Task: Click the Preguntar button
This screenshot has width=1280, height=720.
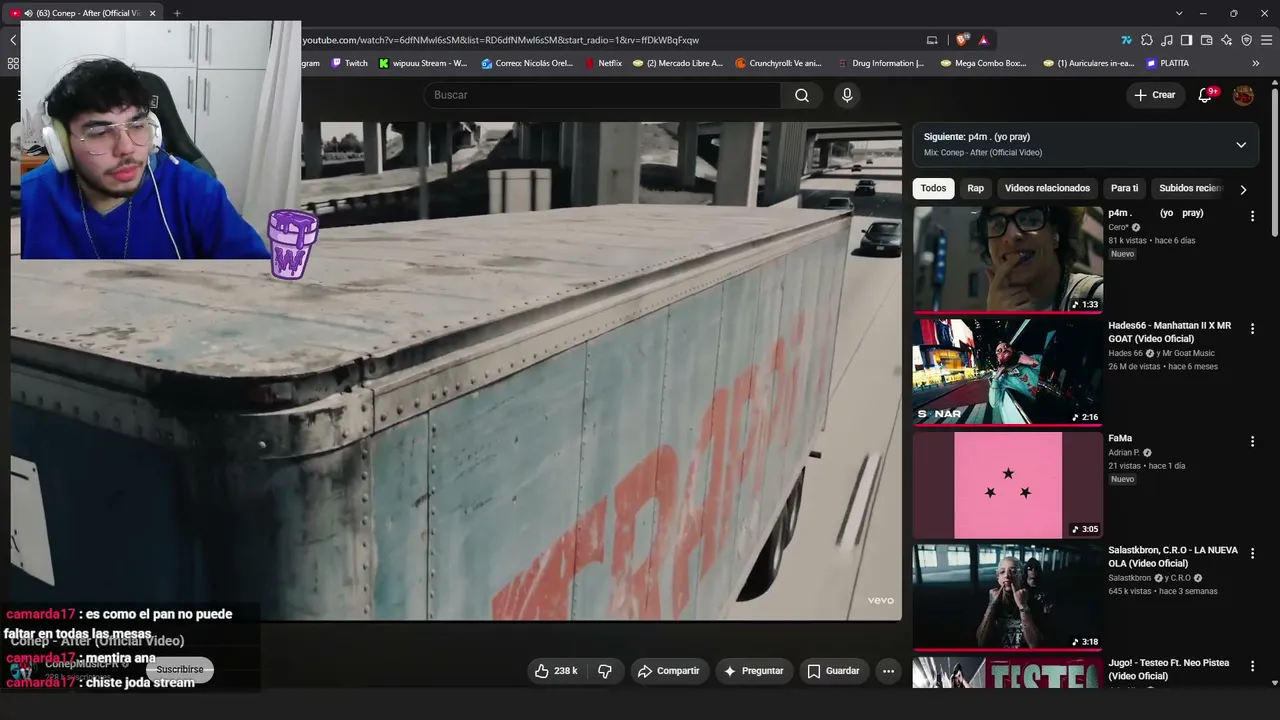Action: coord(753,671)
